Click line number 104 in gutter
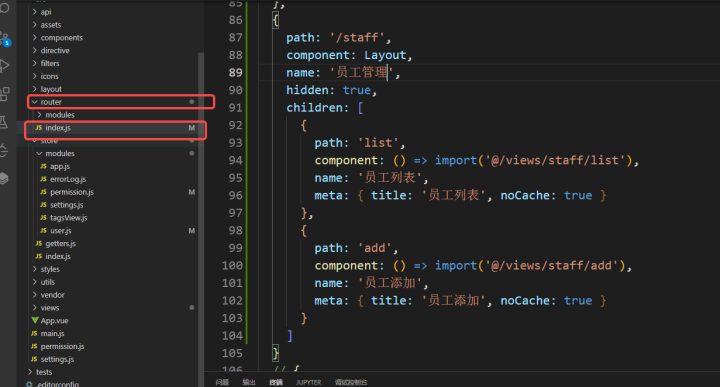The height and width of the screenshot is (387, 720). [232, 336]
